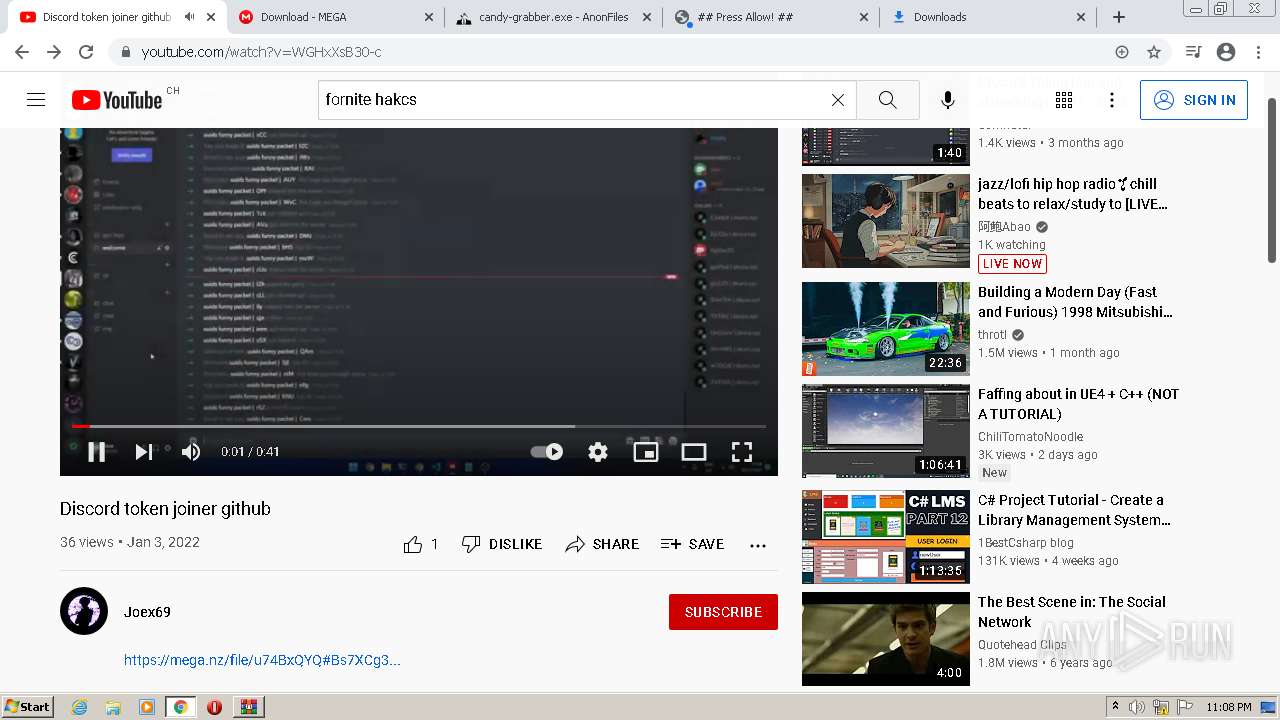The height and width of the screenshot is (720, 1280).
Task: Click install/add icon in address bar
Action: click(1122, 52)
